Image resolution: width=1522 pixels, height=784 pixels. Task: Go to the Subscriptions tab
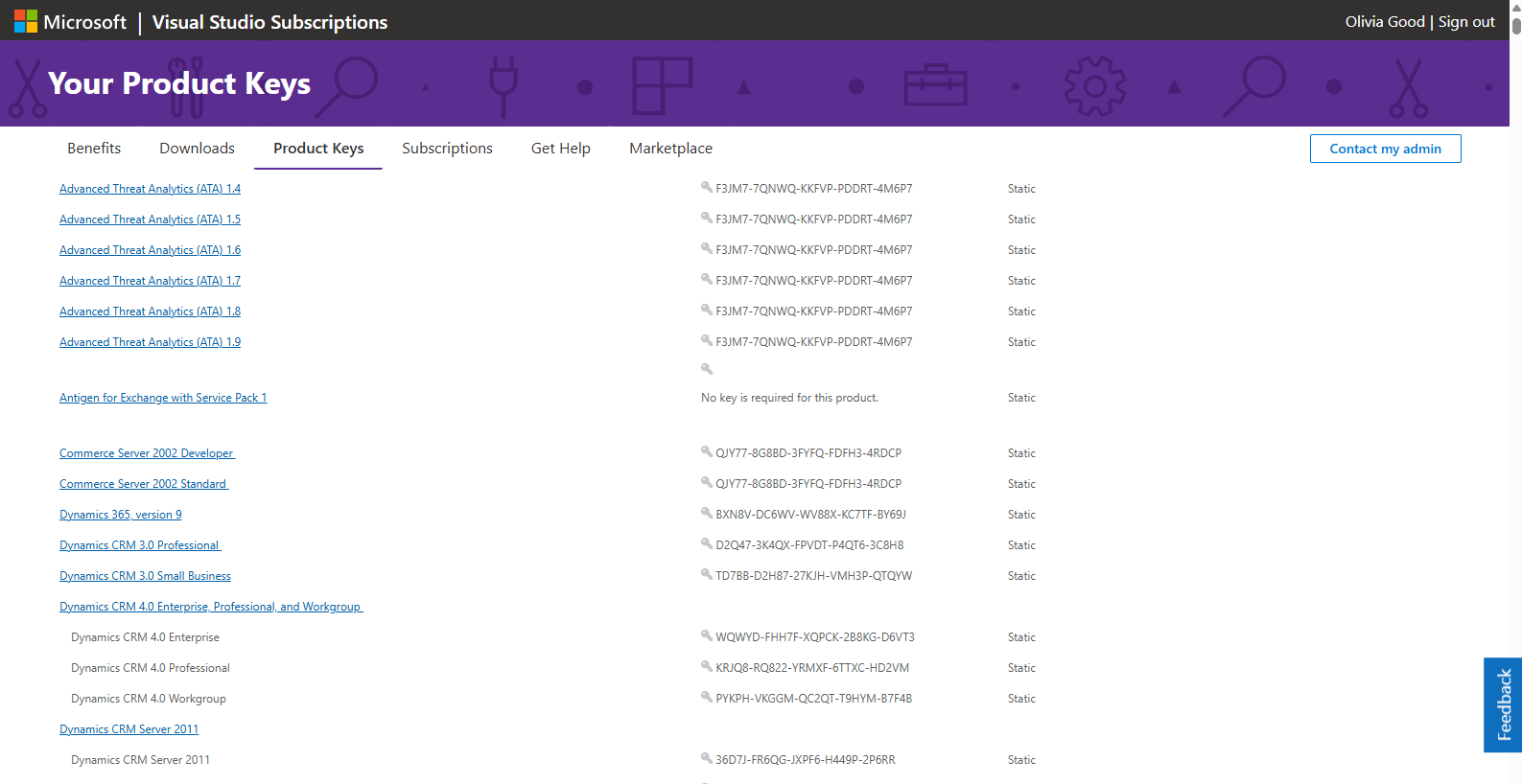(x=447, y=149)
